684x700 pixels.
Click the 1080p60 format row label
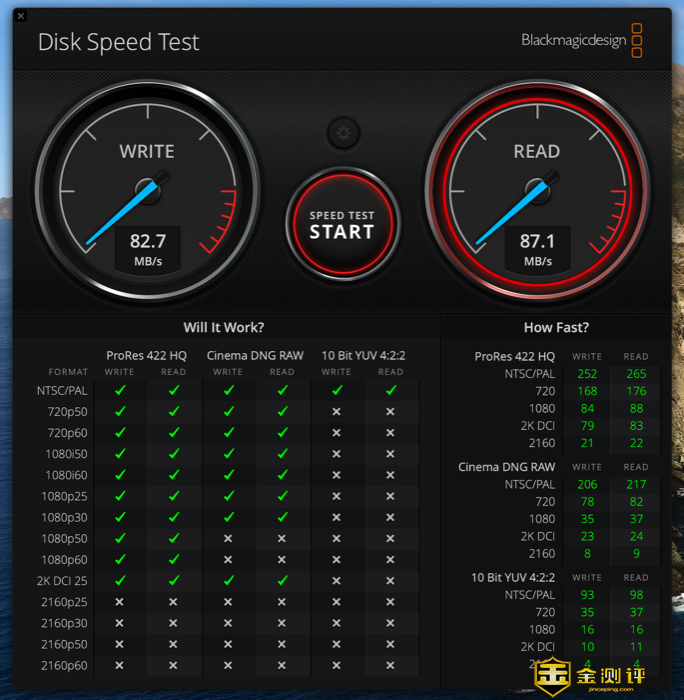point(64,559)
